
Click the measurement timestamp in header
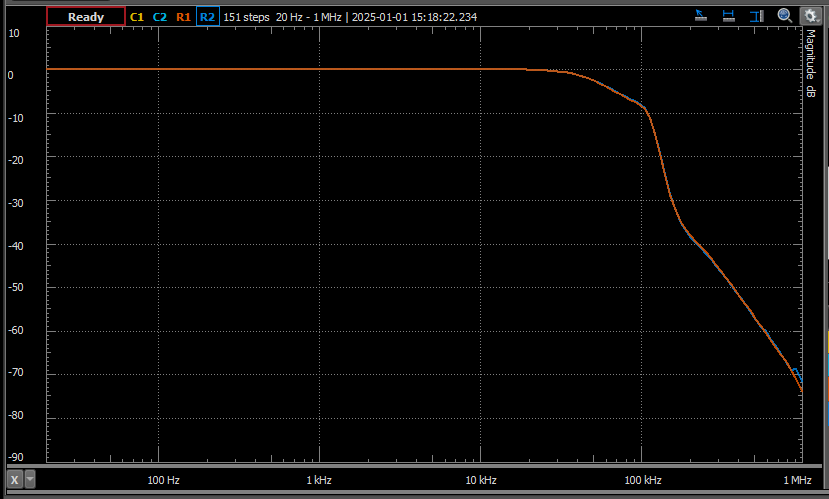tap(414, 17)
